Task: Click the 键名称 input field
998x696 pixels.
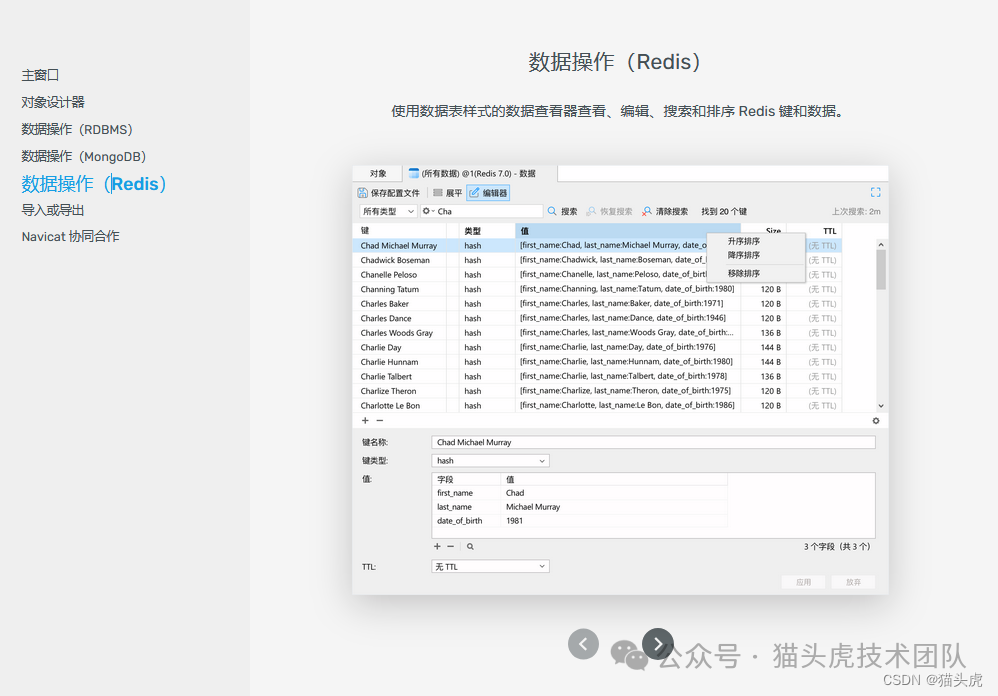Action: pyautogui.click(x=653, y=442)
